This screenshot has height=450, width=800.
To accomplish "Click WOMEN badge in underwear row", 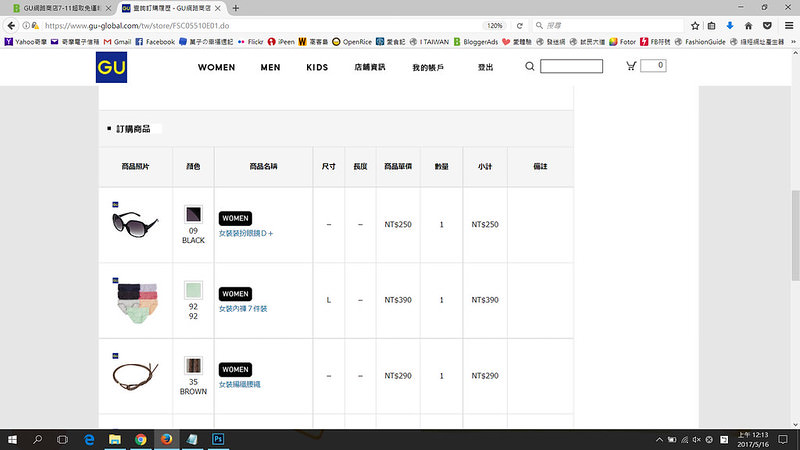I will tap(235, 294).
